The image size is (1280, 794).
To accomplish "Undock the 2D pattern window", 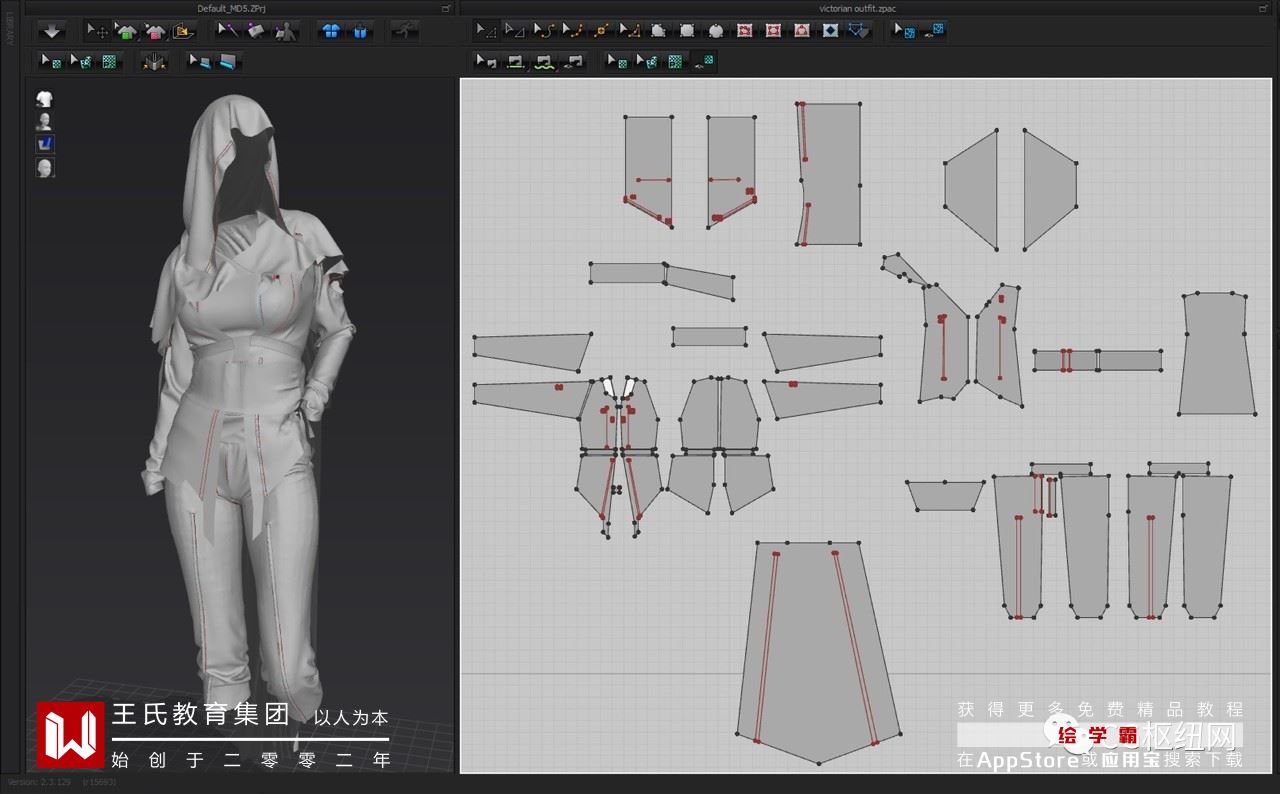I will point(1264,8).
